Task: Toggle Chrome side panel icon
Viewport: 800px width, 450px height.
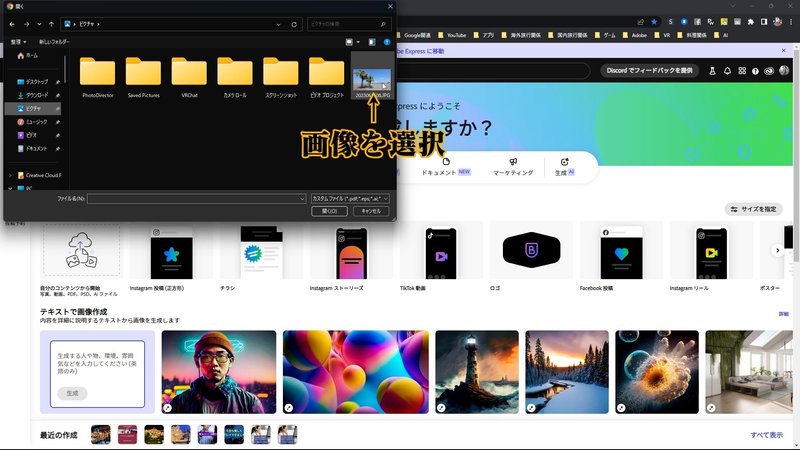Action: pyautogui.click(x=764, y=22)
